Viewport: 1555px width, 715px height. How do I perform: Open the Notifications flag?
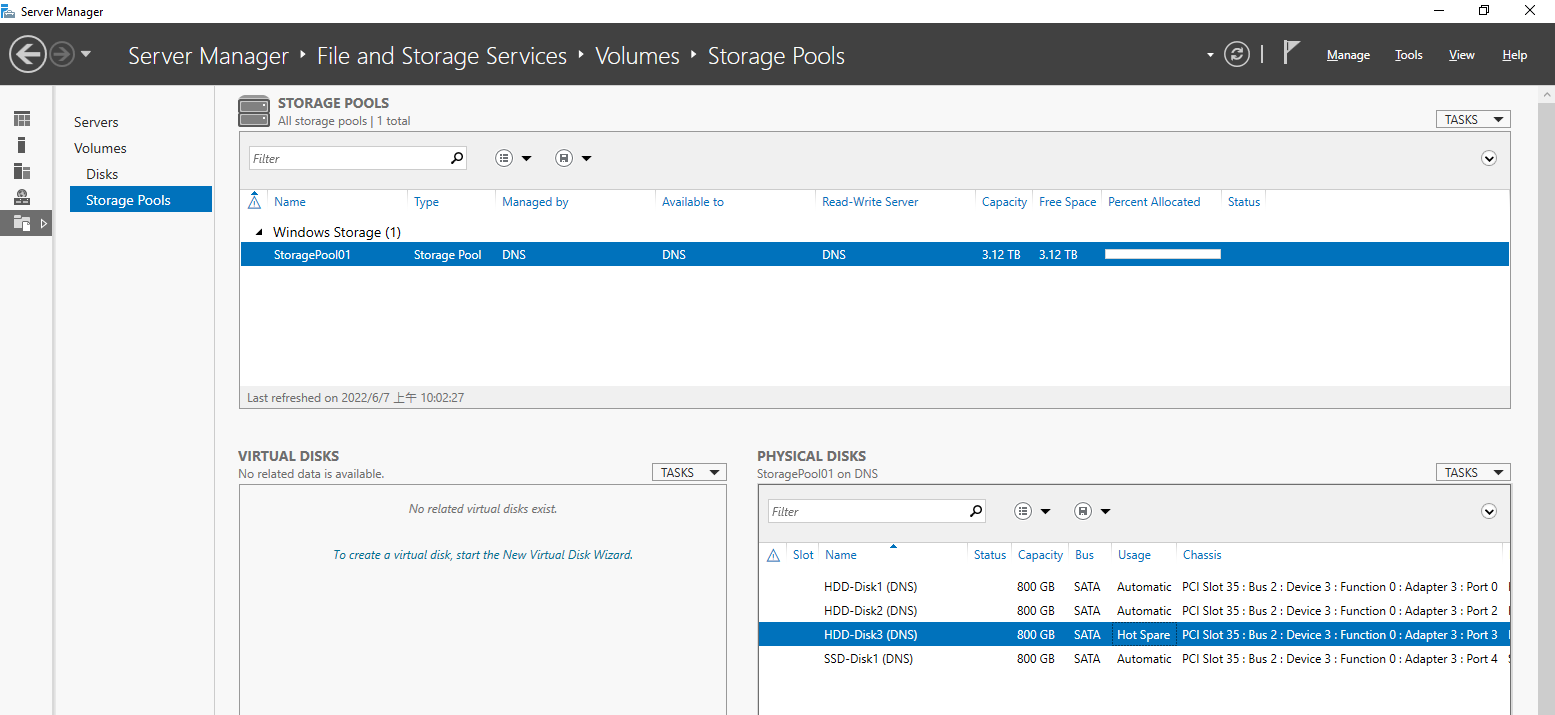point(1291,53)
